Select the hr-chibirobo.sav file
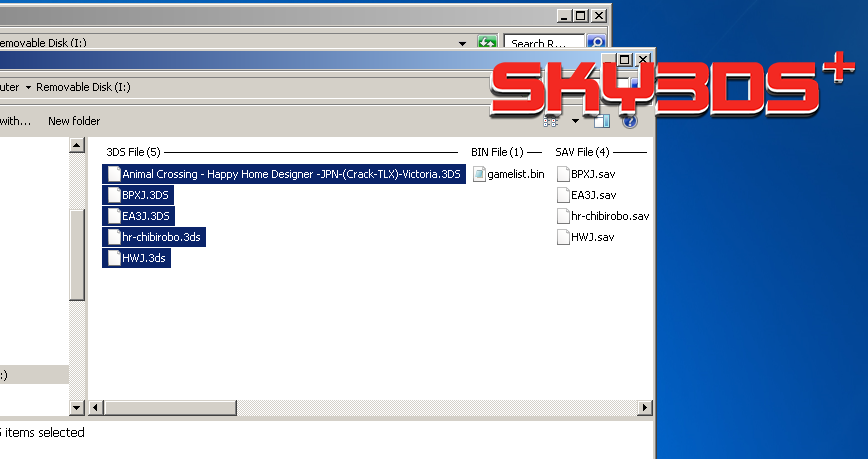The image size is (868, 459). (603, 216)
